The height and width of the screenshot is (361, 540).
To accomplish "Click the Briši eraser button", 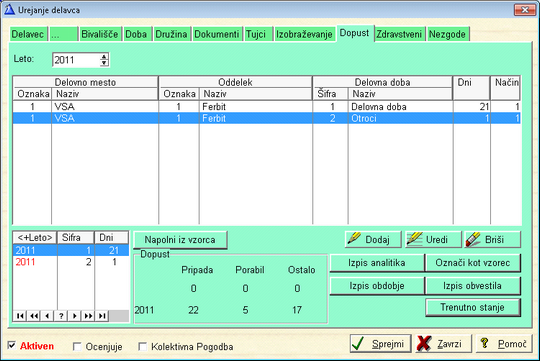I will click(492, 239).
